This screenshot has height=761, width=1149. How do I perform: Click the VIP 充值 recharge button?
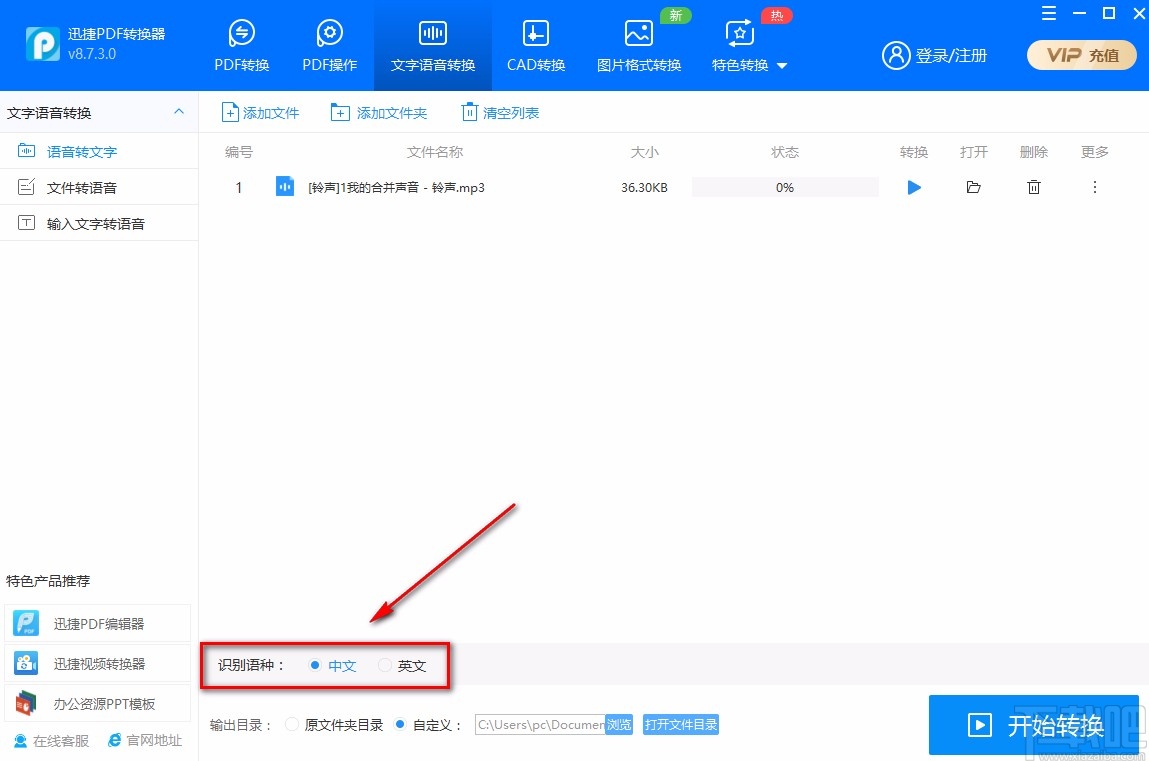coord(1081,55)
